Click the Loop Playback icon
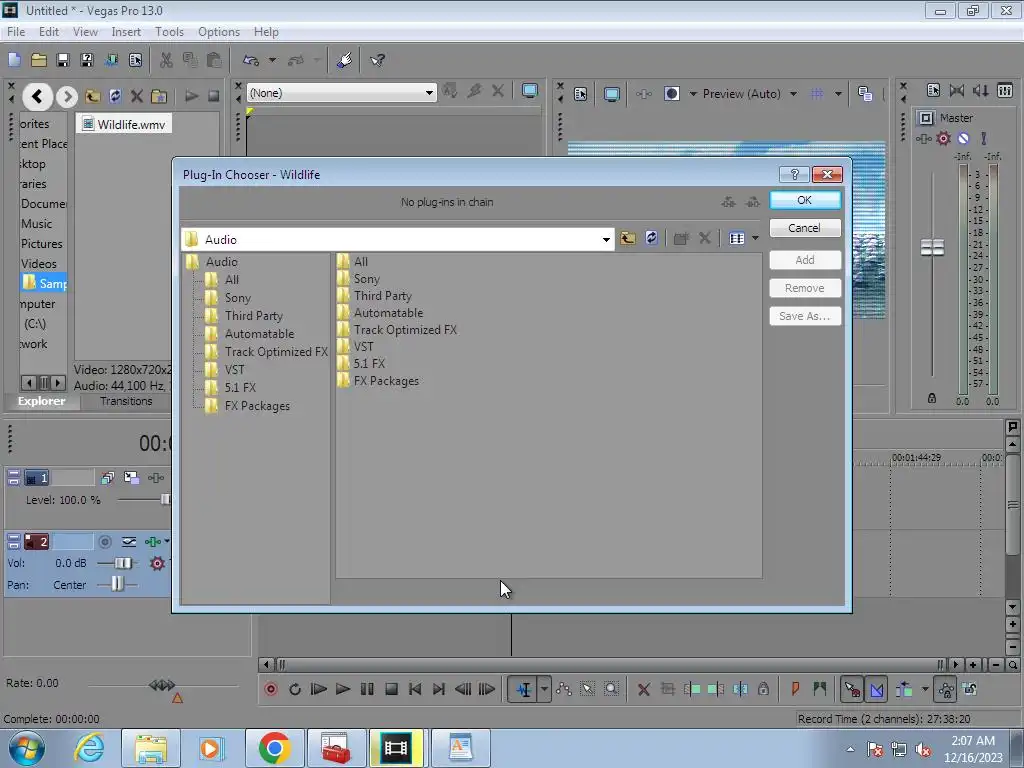 295,689
